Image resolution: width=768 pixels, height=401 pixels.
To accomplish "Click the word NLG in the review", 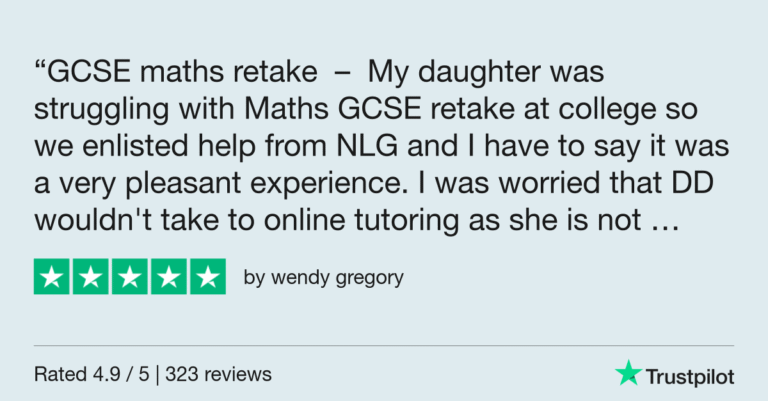I will click(367, 146).
